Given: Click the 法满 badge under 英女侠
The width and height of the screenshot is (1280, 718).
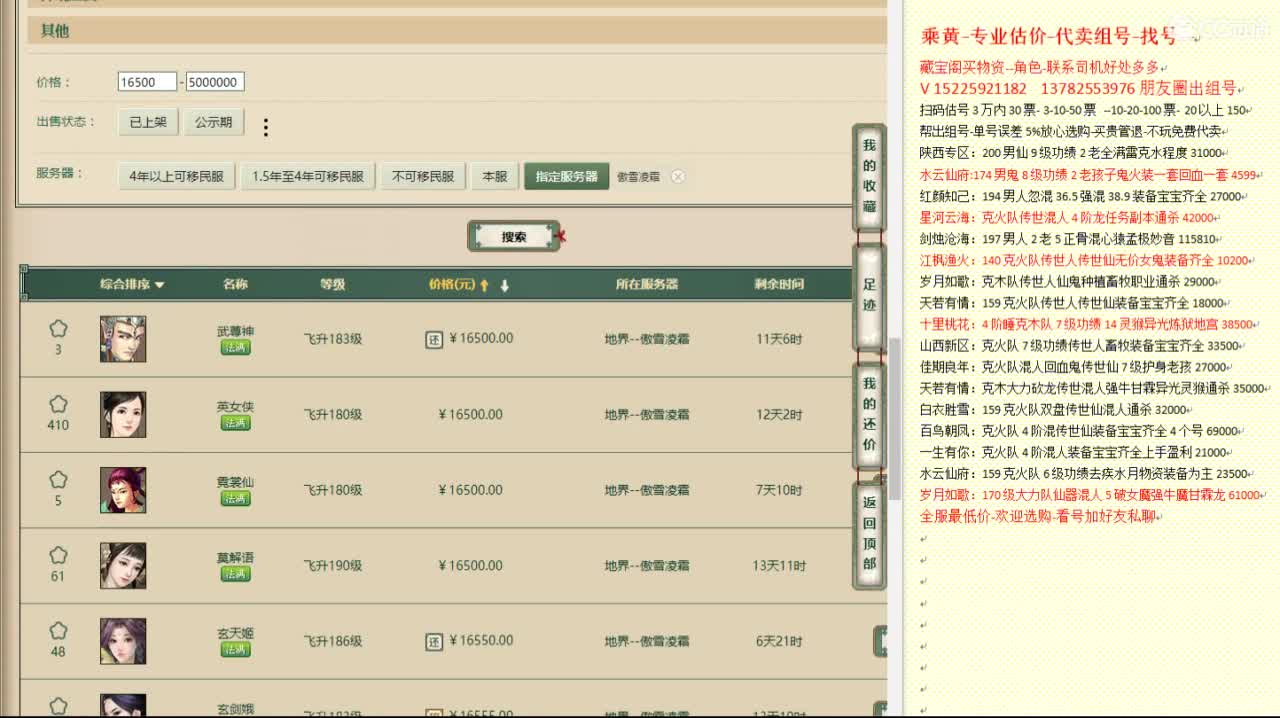Looking at the screenshot, I should (236, 423).
